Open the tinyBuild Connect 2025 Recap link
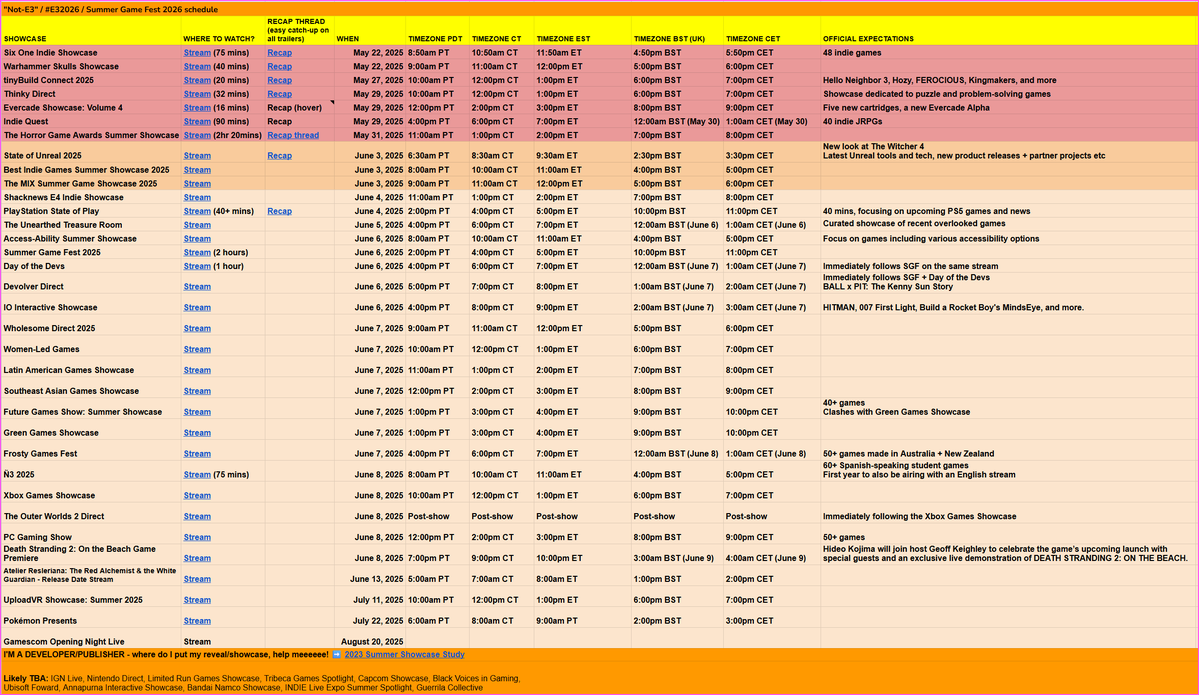The height and width of the screenshot is (695, 1199). [x=279, y=80]
